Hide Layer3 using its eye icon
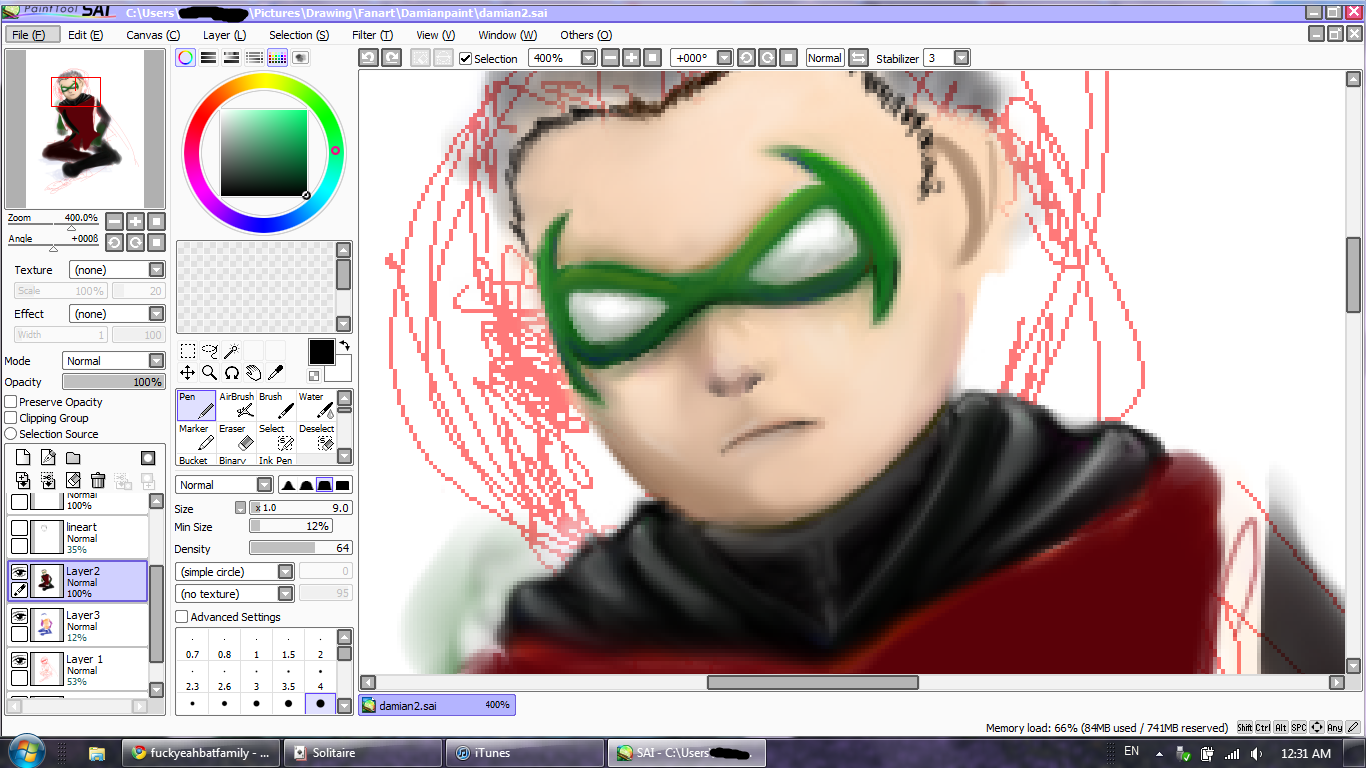1366x768 pixels. tap(19, 616)
